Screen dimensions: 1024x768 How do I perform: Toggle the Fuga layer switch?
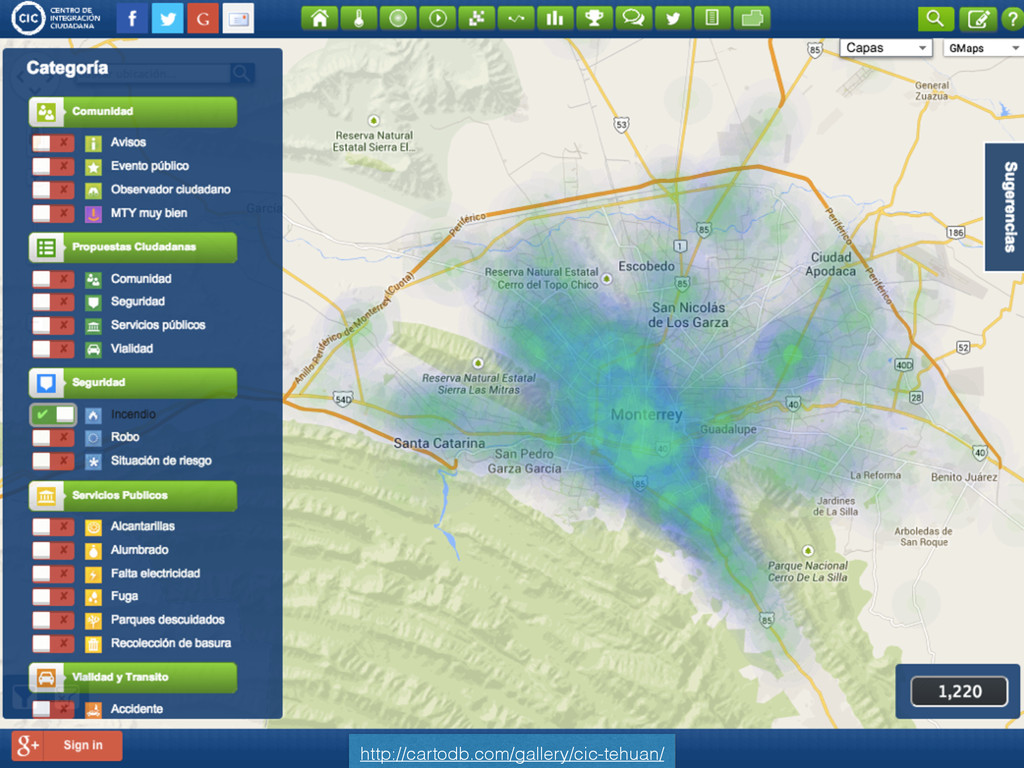tap(53, 597)
